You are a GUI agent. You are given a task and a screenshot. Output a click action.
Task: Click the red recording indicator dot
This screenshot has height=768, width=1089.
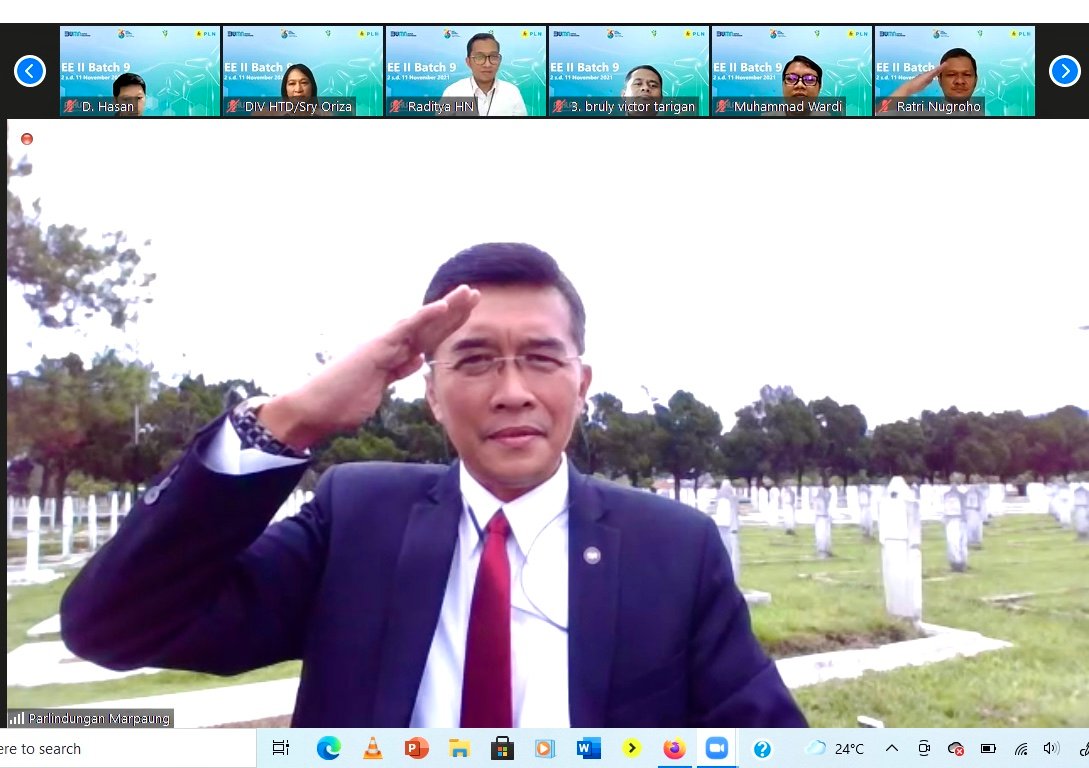point(27,139)
